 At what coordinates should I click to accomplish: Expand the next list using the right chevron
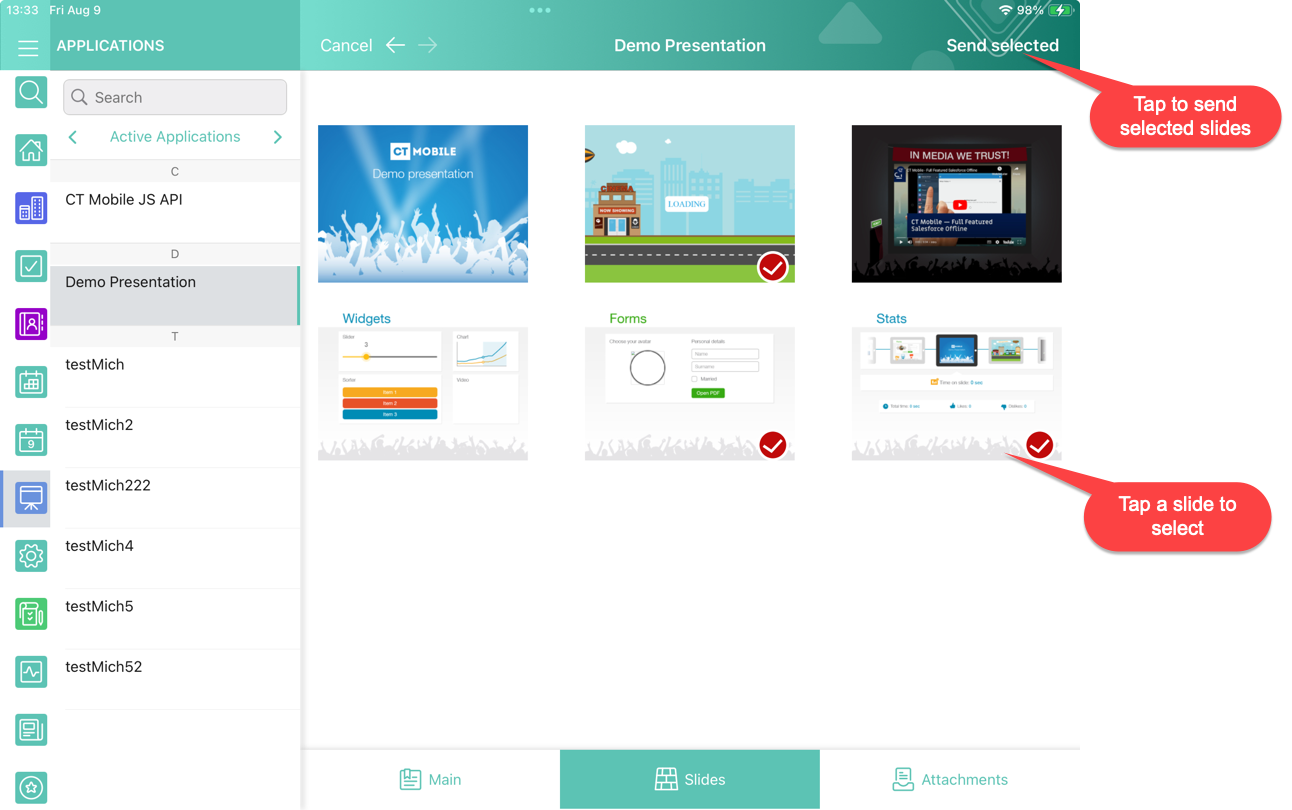pos(278,136)
